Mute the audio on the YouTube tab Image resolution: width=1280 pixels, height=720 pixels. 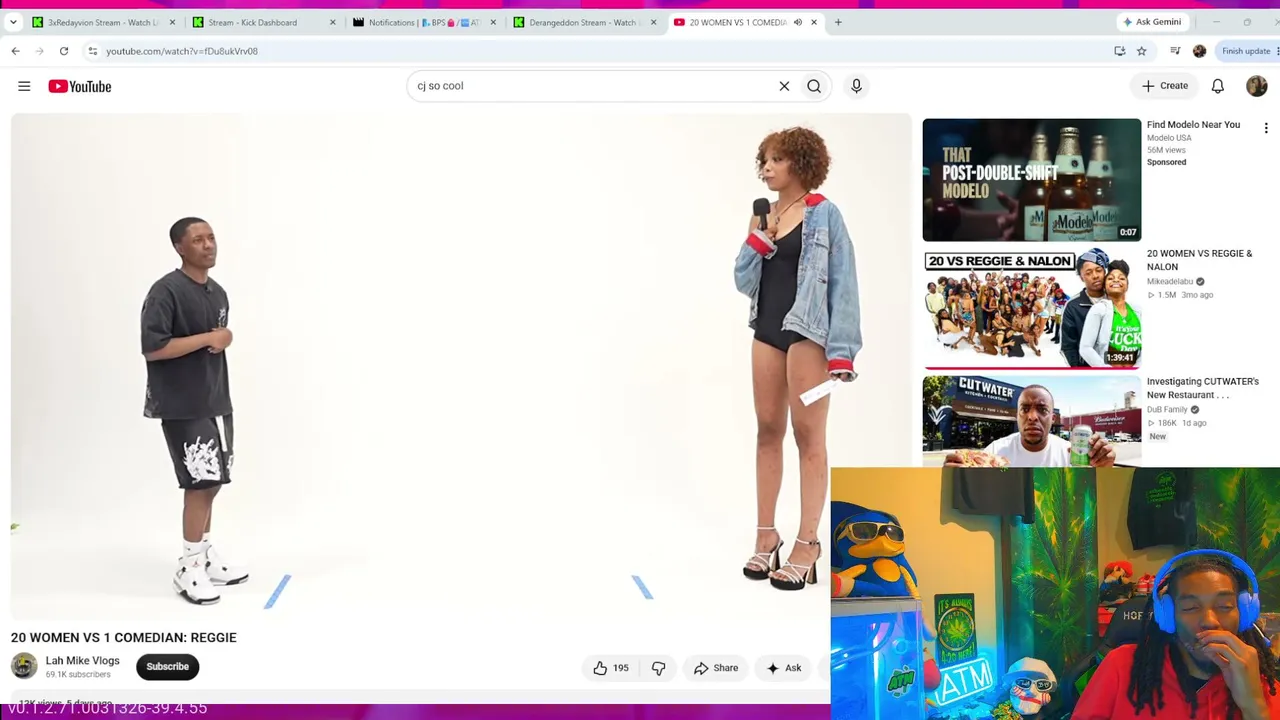point(798,22)
